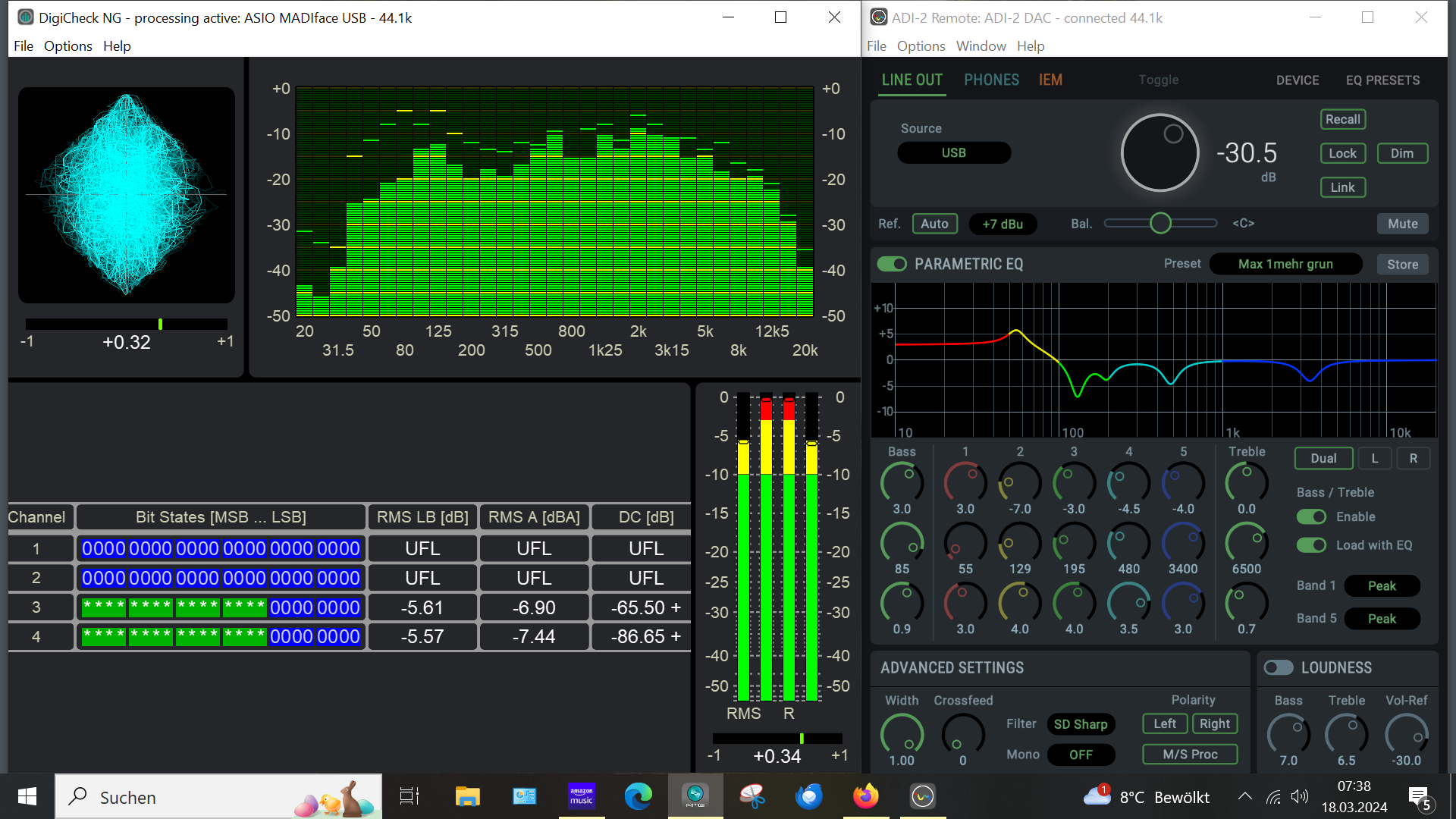Adjust the Loudness Treble knob at 6.5
This screenshot has height=819, width=1456.
(1347, 733)
